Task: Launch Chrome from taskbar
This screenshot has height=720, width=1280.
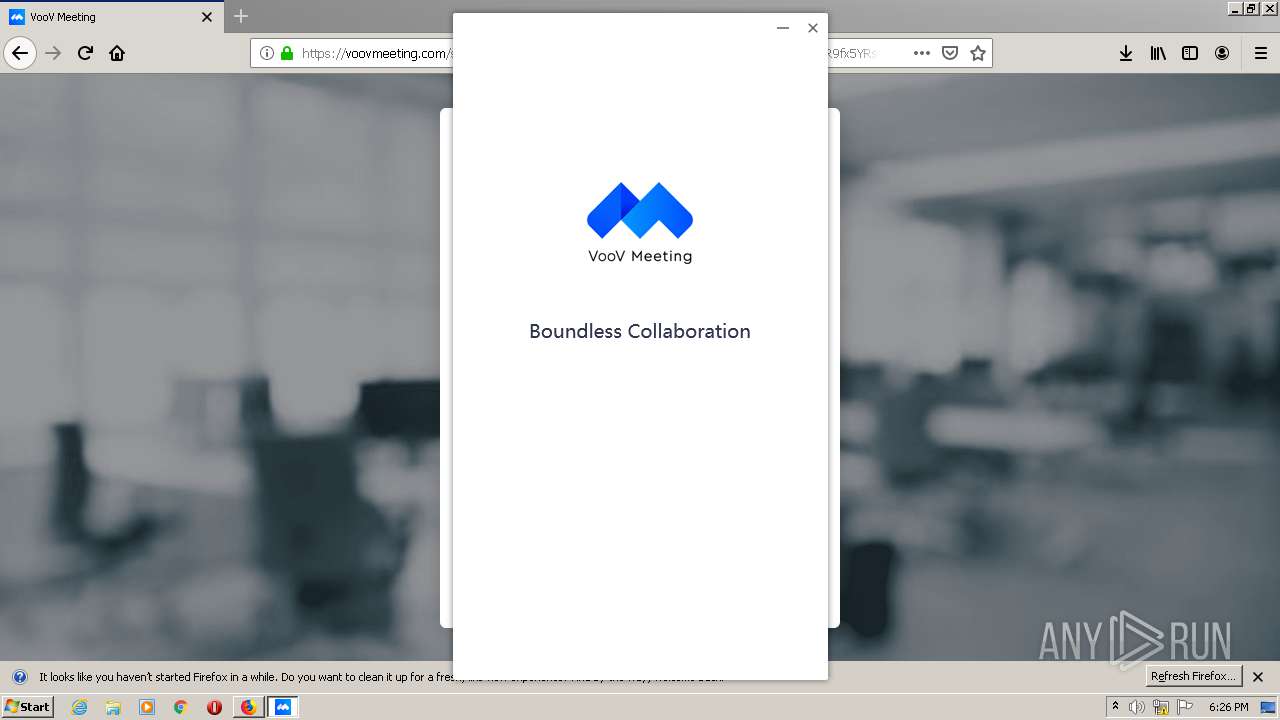Action: (181, 707)
